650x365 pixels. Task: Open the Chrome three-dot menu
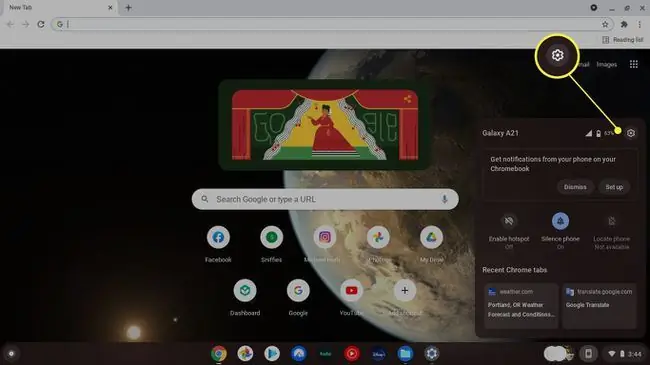tap(640, 24)
